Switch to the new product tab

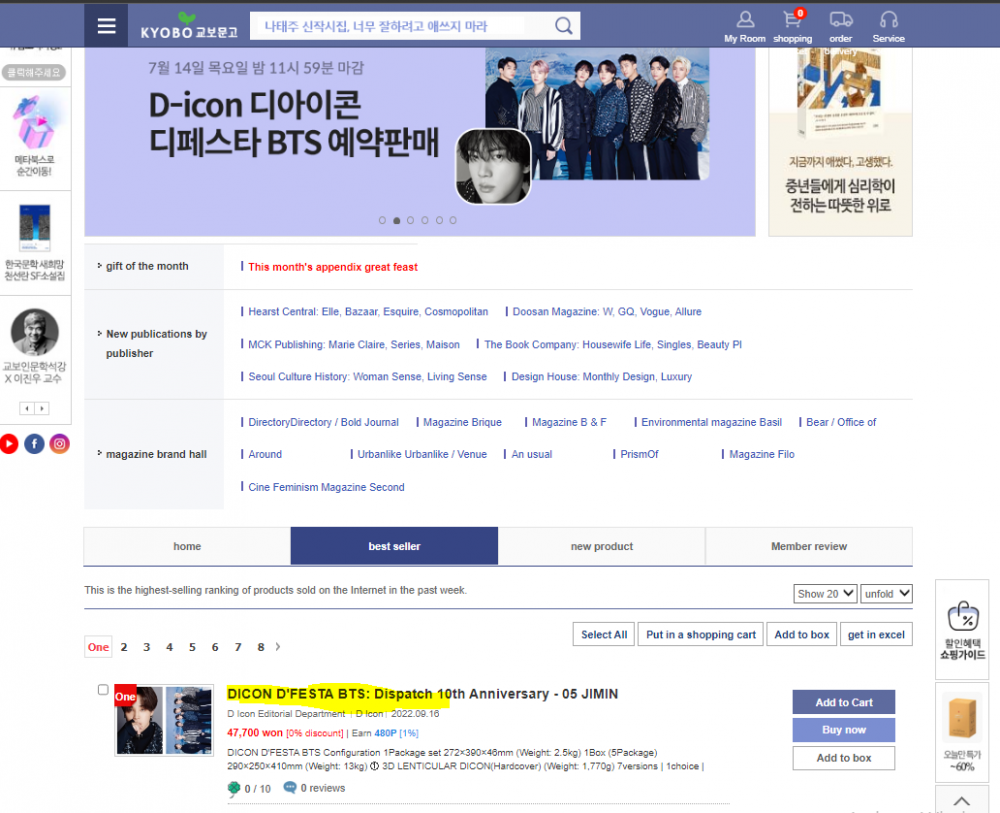tap(601, 546)
